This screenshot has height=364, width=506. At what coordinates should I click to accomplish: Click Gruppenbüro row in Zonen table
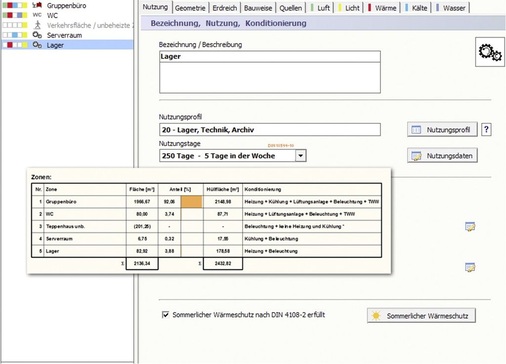pos(206,202)
